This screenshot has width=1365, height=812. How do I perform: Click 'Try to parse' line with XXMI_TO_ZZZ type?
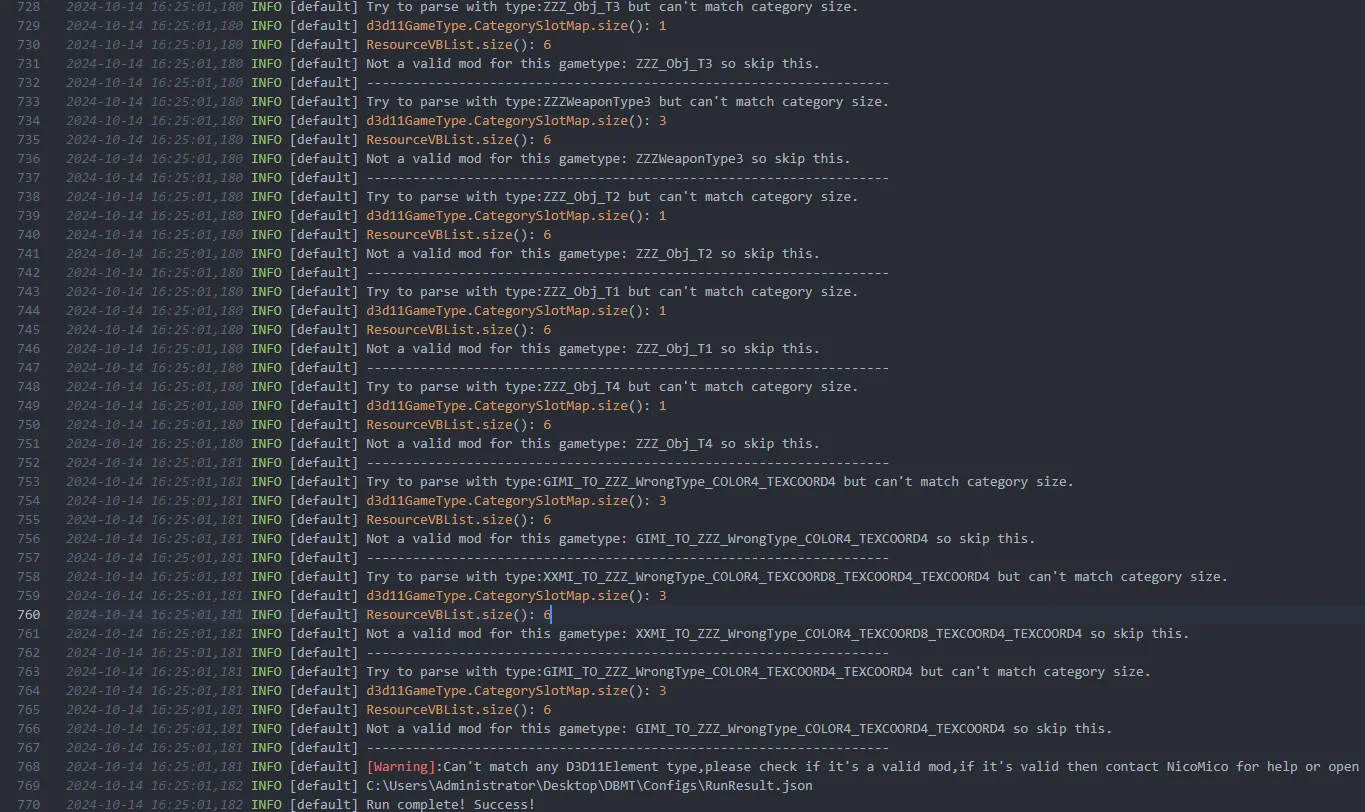[797, 577]
